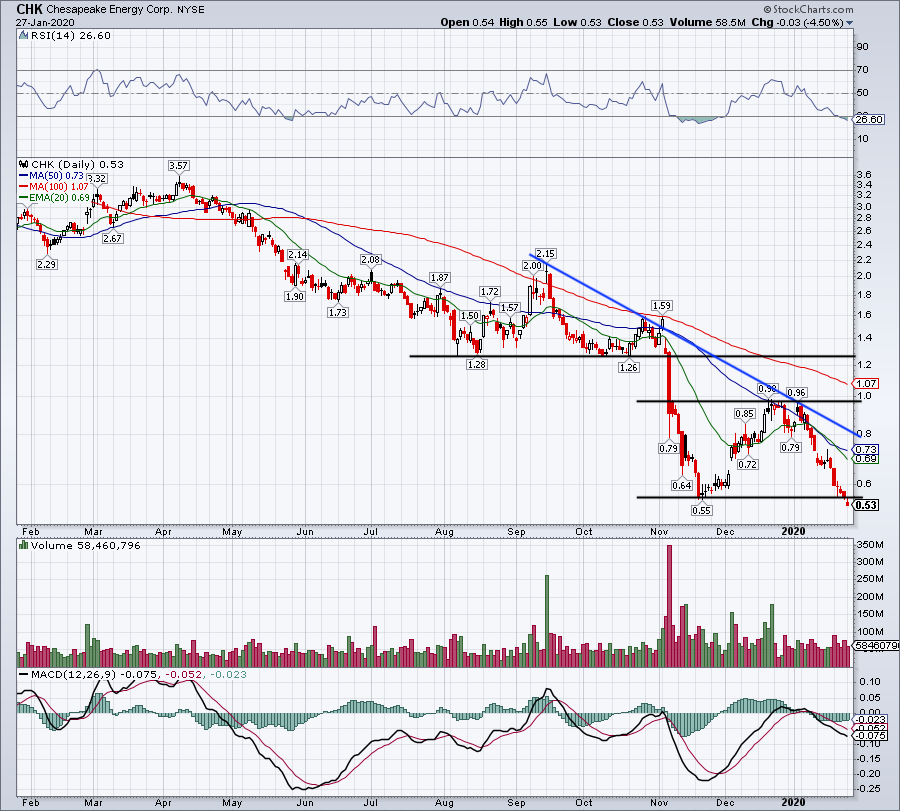This screenshot has width=900, height=811.
Task: Click the 0.64 price label
Action: pos(681,485)
